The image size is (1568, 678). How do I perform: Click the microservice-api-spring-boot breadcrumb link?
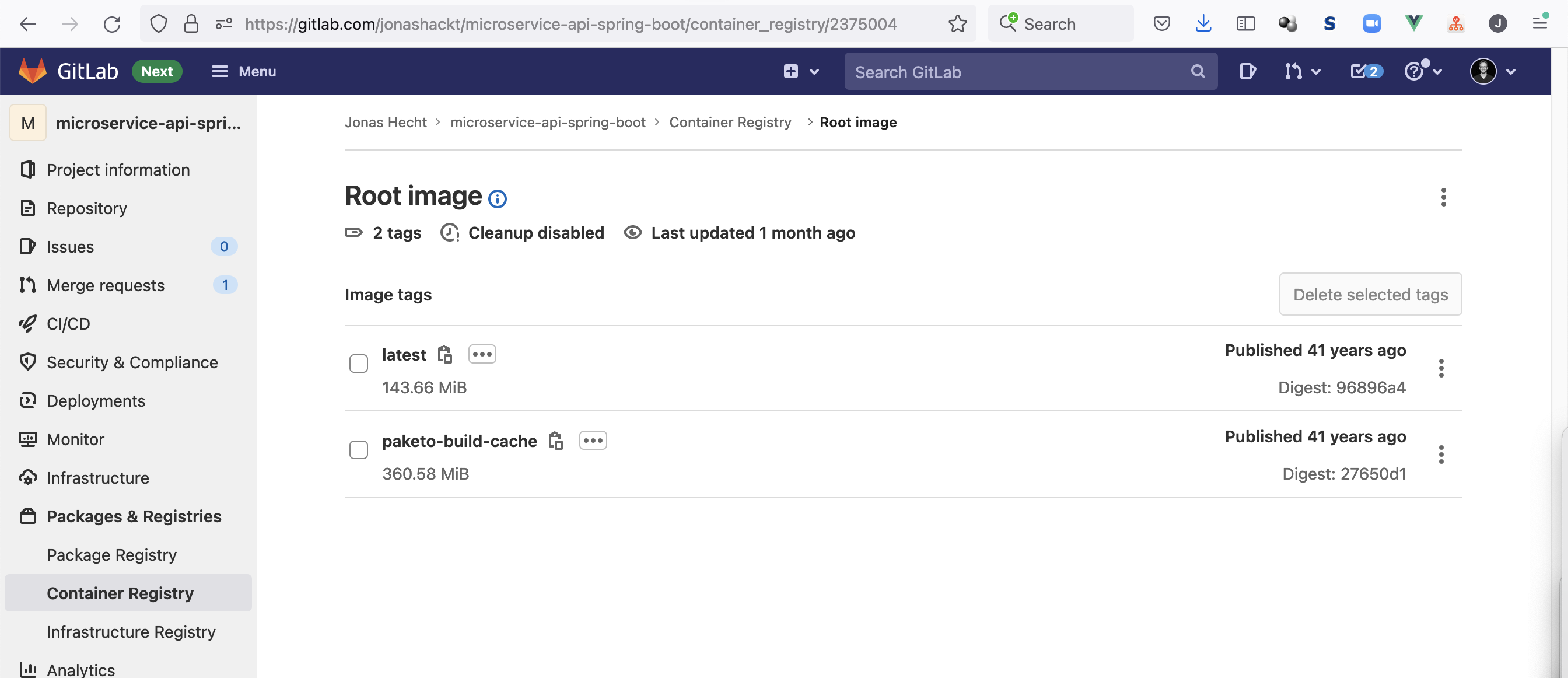[548, 121]
